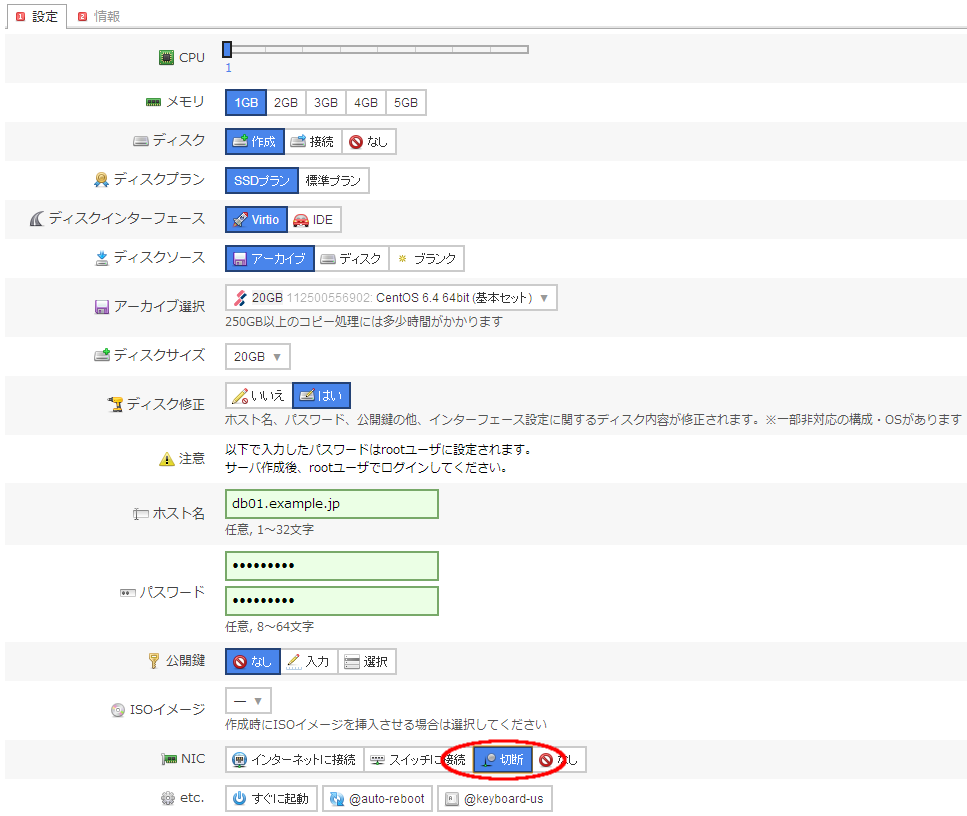Click インターネットに接続 NIC button
Image resolution: width=967 pixels, height=816 pixels.
pos(293,760)
